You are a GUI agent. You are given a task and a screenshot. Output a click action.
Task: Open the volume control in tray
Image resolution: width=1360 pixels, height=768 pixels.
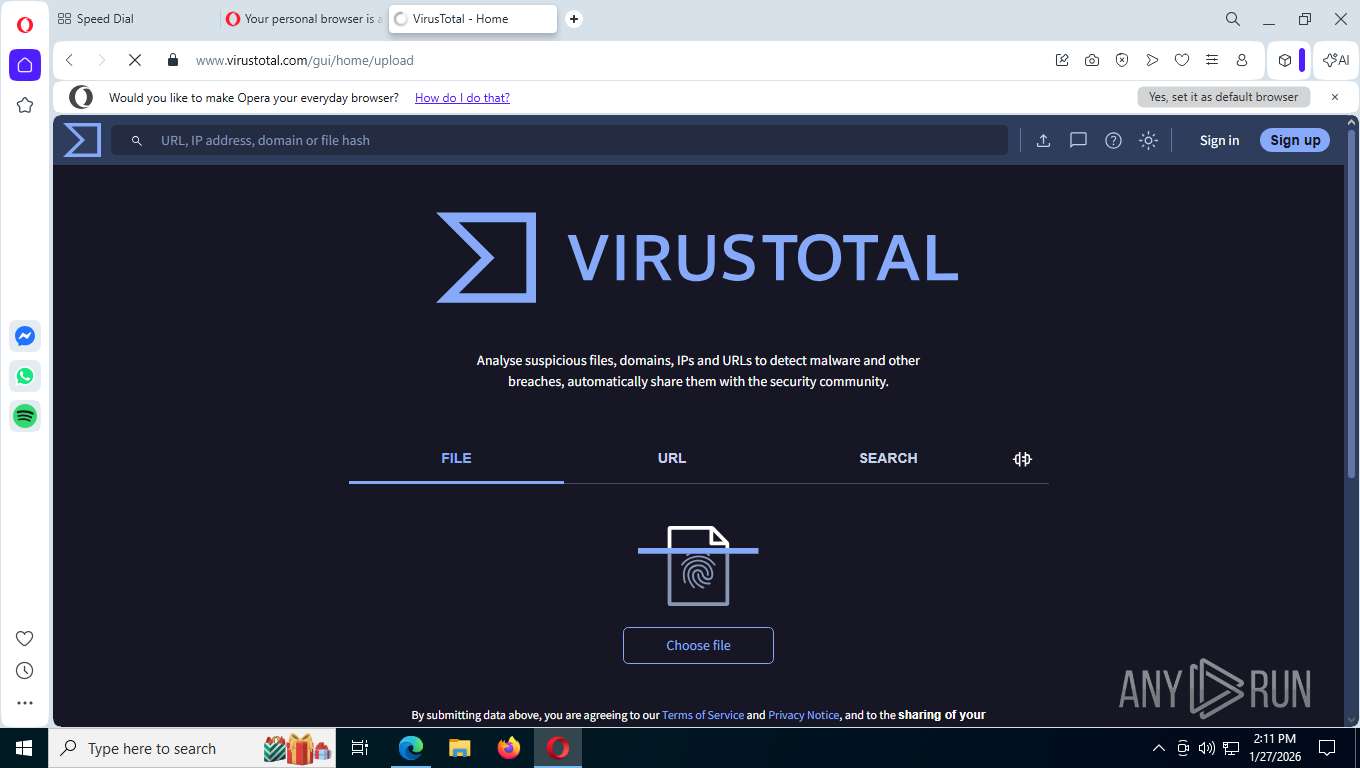[1207, 748]
